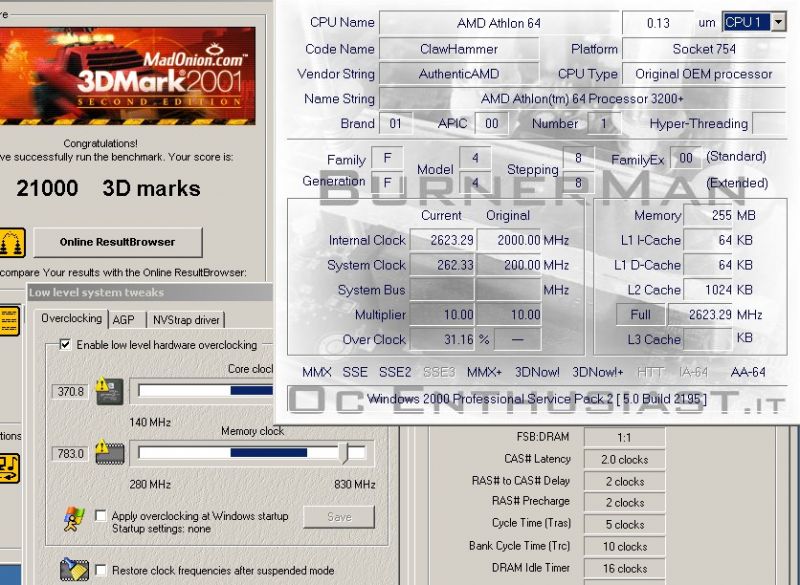The width and height of the screenshot is (800, 585).
Task: Click the Athlon 64 Processor 3200+ name string
Action: [x=582, y=98]
